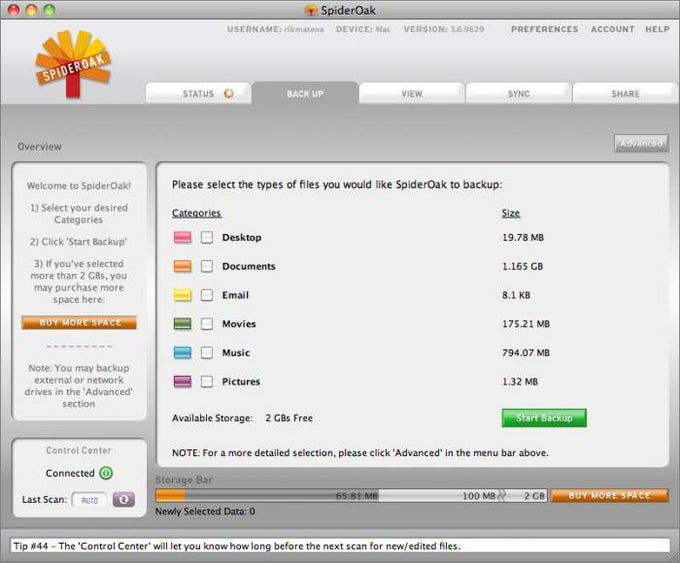Click the Overview heading
This screenshot has height=563, width=680.
coord(39,147)
